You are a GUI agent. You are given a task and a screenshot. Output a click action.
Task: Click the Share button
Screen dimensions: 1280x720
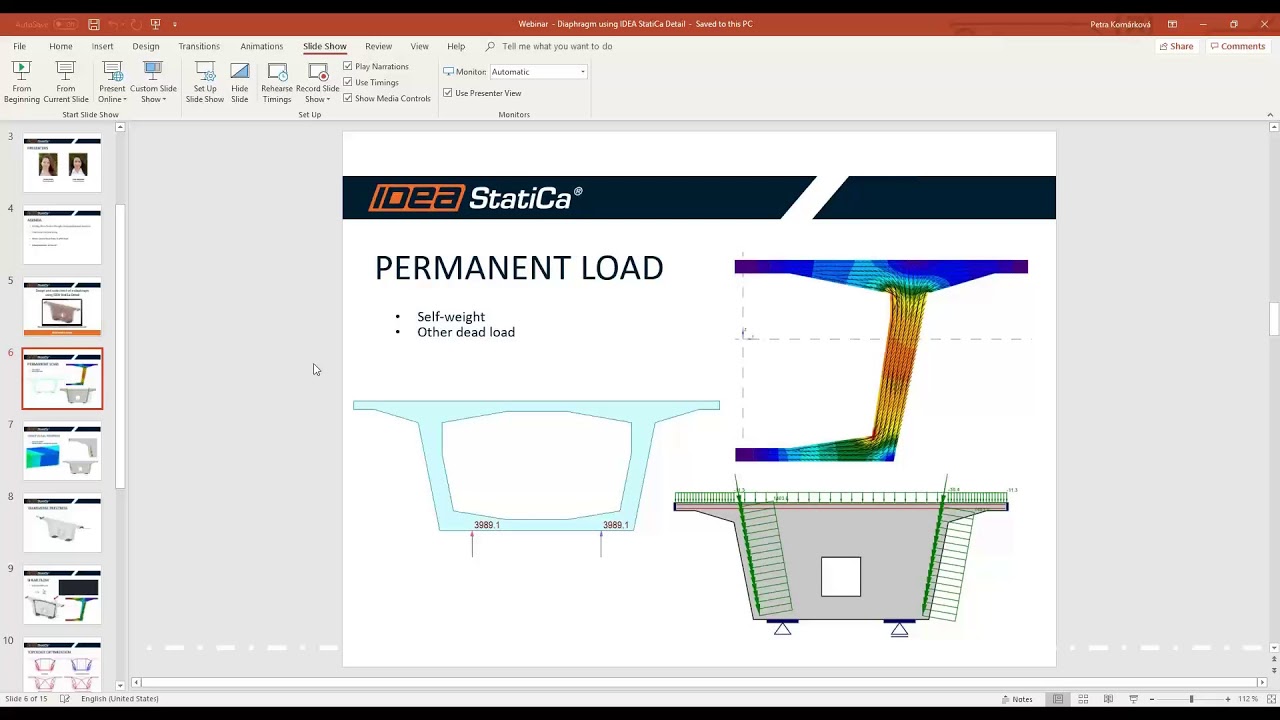tap(1175, 46)
